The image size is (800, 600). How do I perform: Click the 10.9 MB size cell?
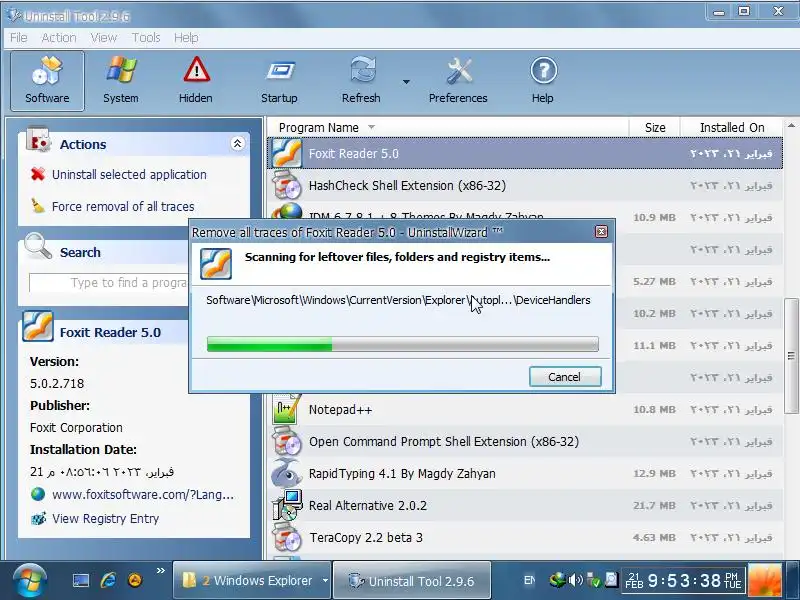coord(654,218)
